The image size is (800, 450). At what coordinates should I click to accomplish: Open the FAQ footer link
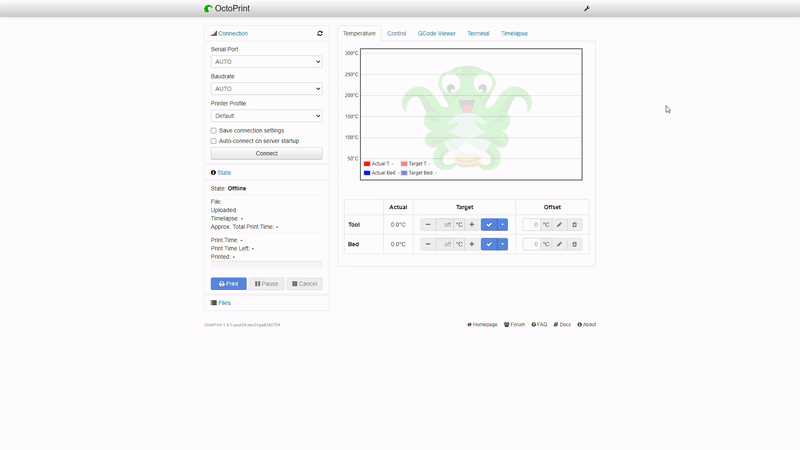[x=539, y=324]
